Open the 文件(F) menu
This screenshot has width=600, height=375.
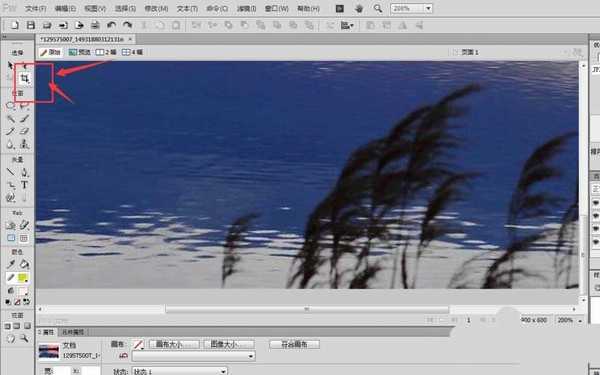pyautogui.click(x=36, y=8)
